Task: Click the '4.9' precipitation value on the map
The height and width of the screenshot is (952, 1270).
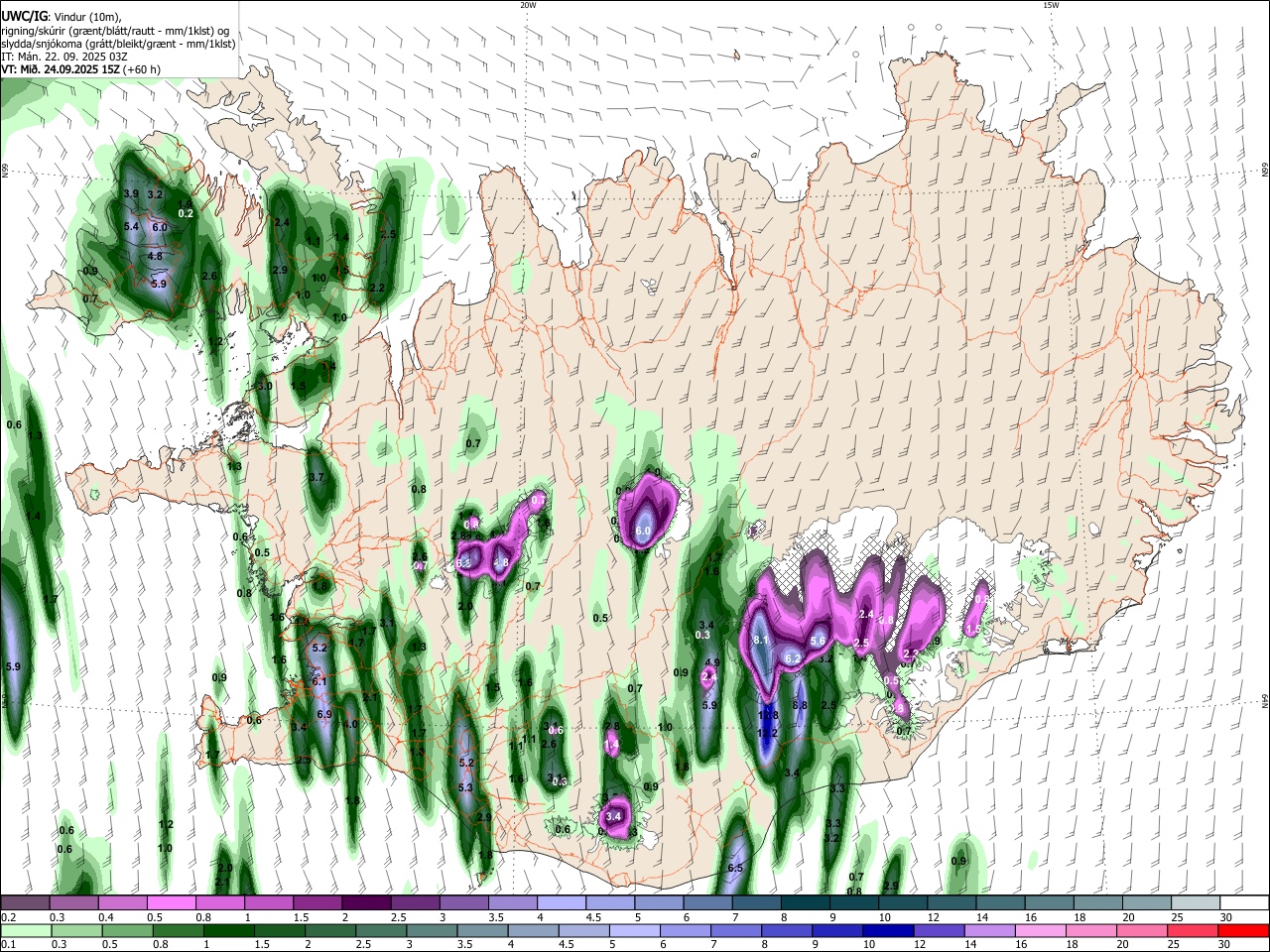Action: coord(712,662)
